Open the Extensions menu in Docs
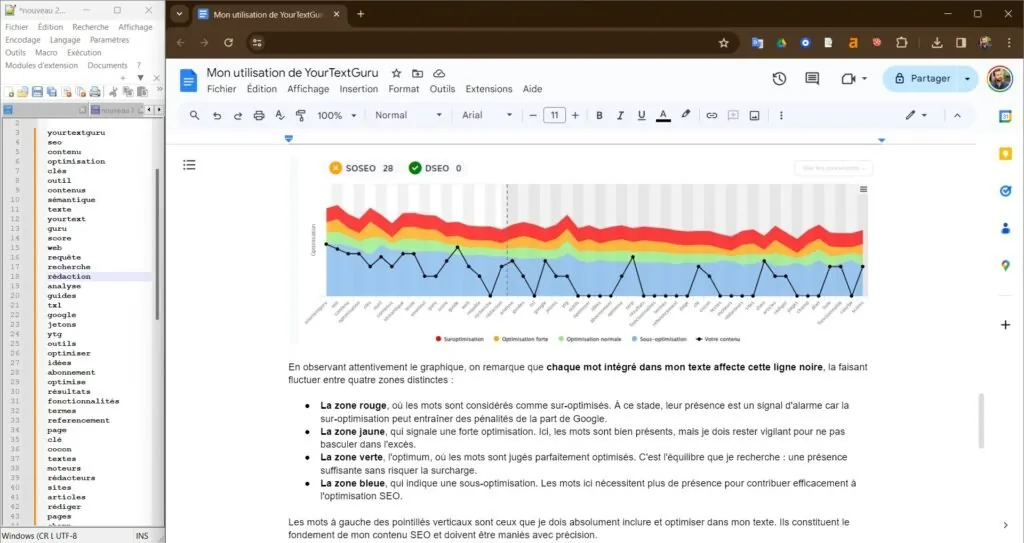The height and width of the screenshot is (543, 1024). pos(488,89)
